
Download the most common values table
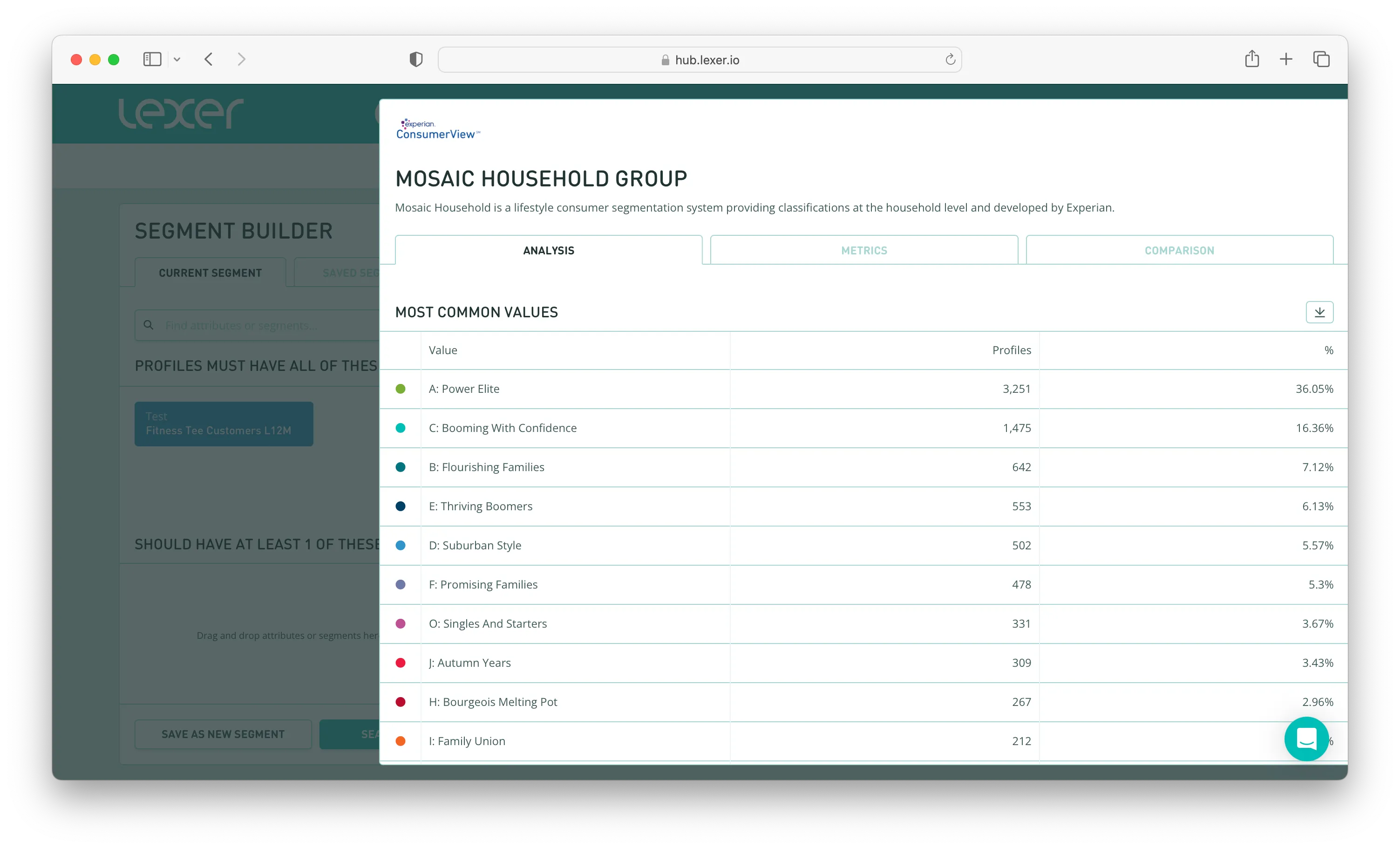point(1319,312)
